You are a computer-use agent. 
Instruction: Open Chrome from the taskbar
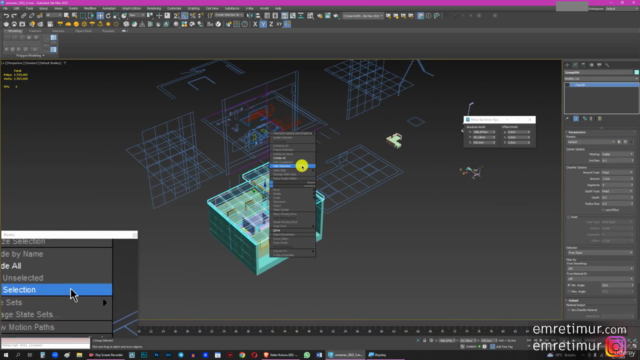tap(242, 355)
